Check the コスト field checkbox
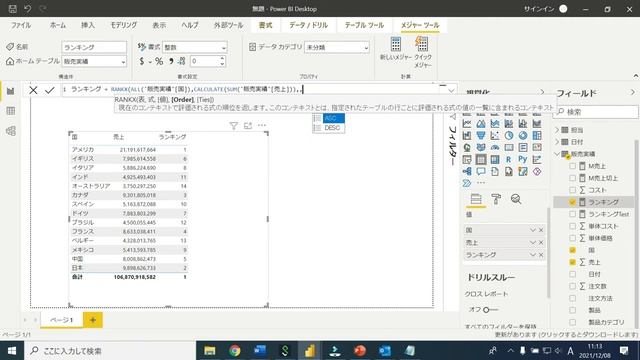 point(572,190)
